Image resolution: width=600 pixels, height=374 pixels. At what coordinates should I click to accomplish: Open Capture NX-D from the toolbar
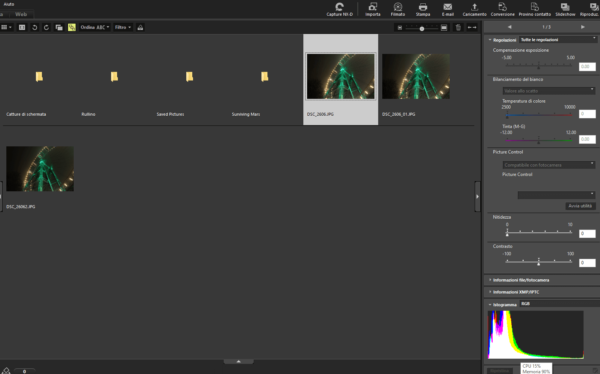tap(339, 9)
